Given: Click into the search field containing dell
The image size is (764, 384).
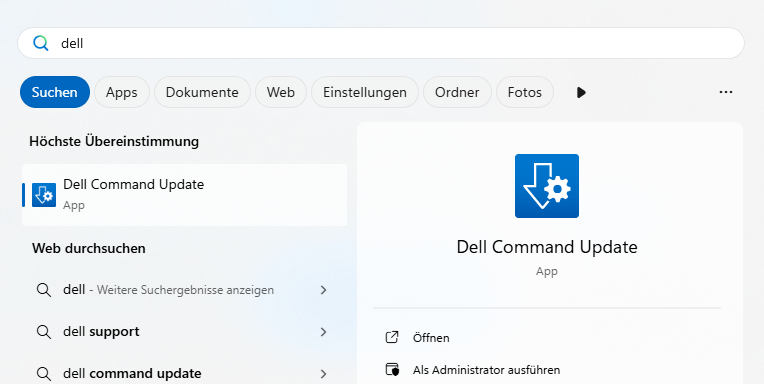Looking at the screenshot, I should (381, 43).
